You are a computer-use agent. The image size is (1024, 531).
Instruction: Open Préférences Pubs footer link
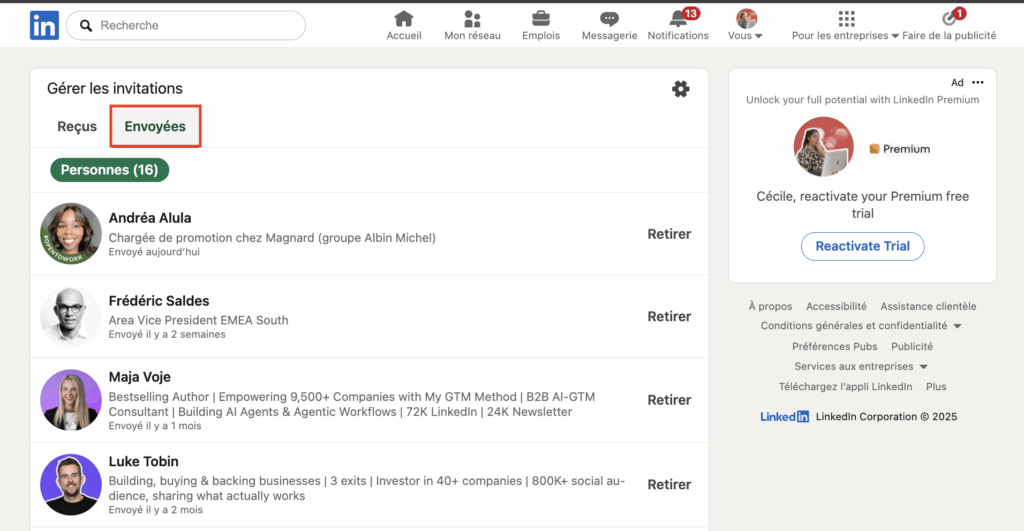pos(835,346)
